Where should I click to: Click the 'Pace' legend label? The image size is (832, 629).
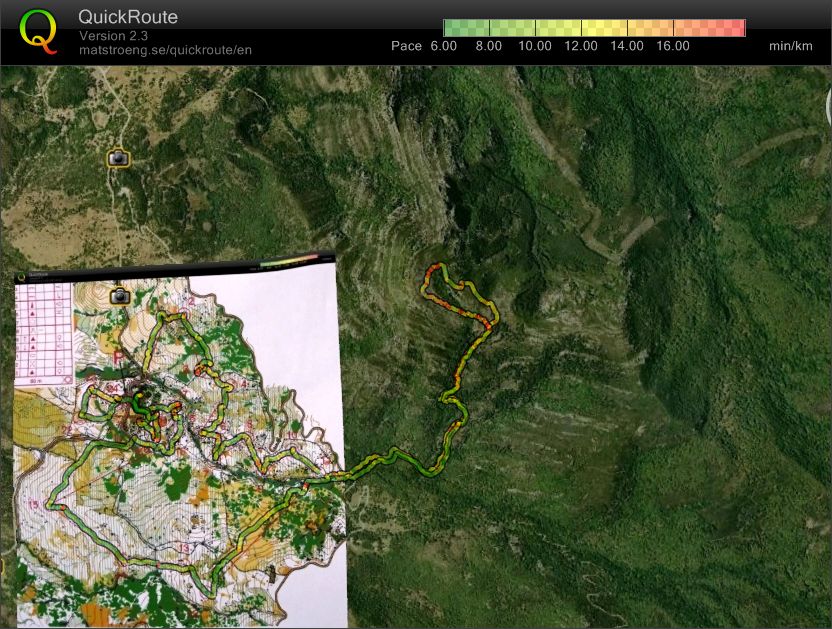406,46
